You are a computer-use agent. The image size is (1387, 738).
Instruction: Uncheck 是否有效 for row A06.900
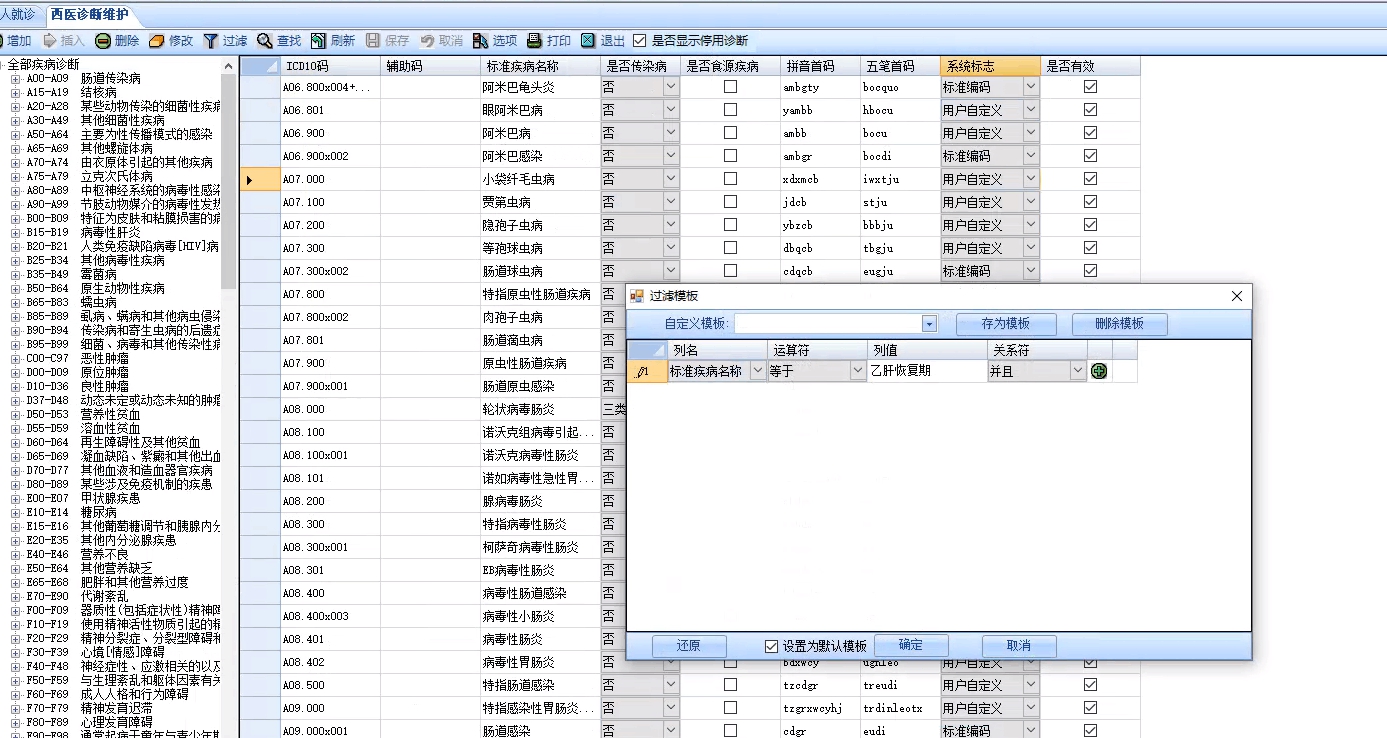click(1091, 133)
